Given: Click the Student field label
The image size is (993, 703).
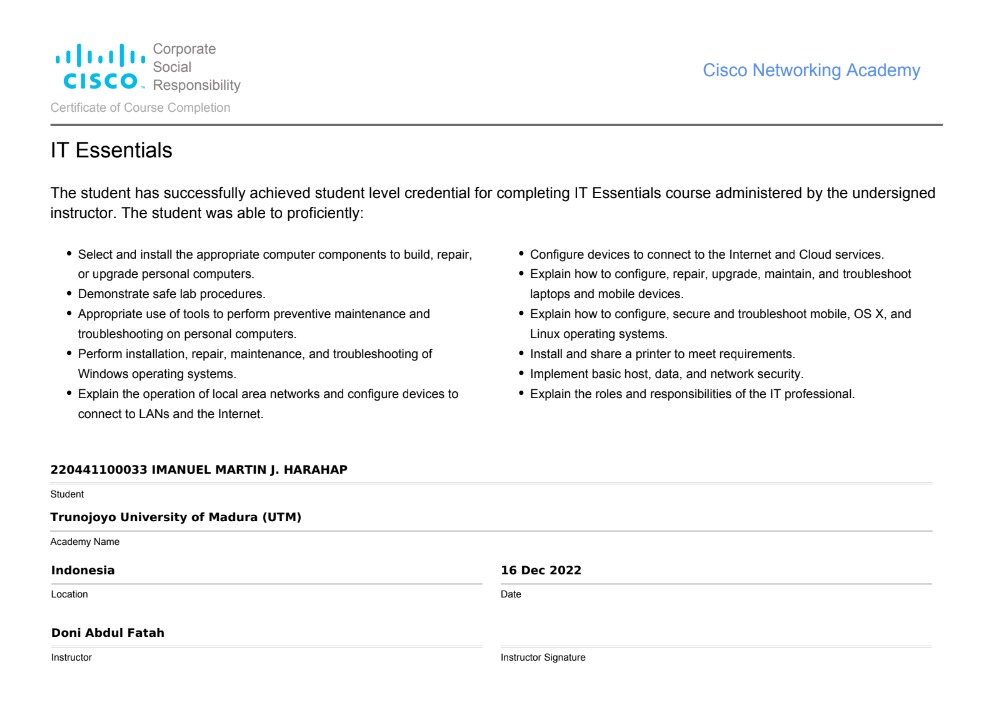Looking at the screenshot, I should [x=67, y=494].
